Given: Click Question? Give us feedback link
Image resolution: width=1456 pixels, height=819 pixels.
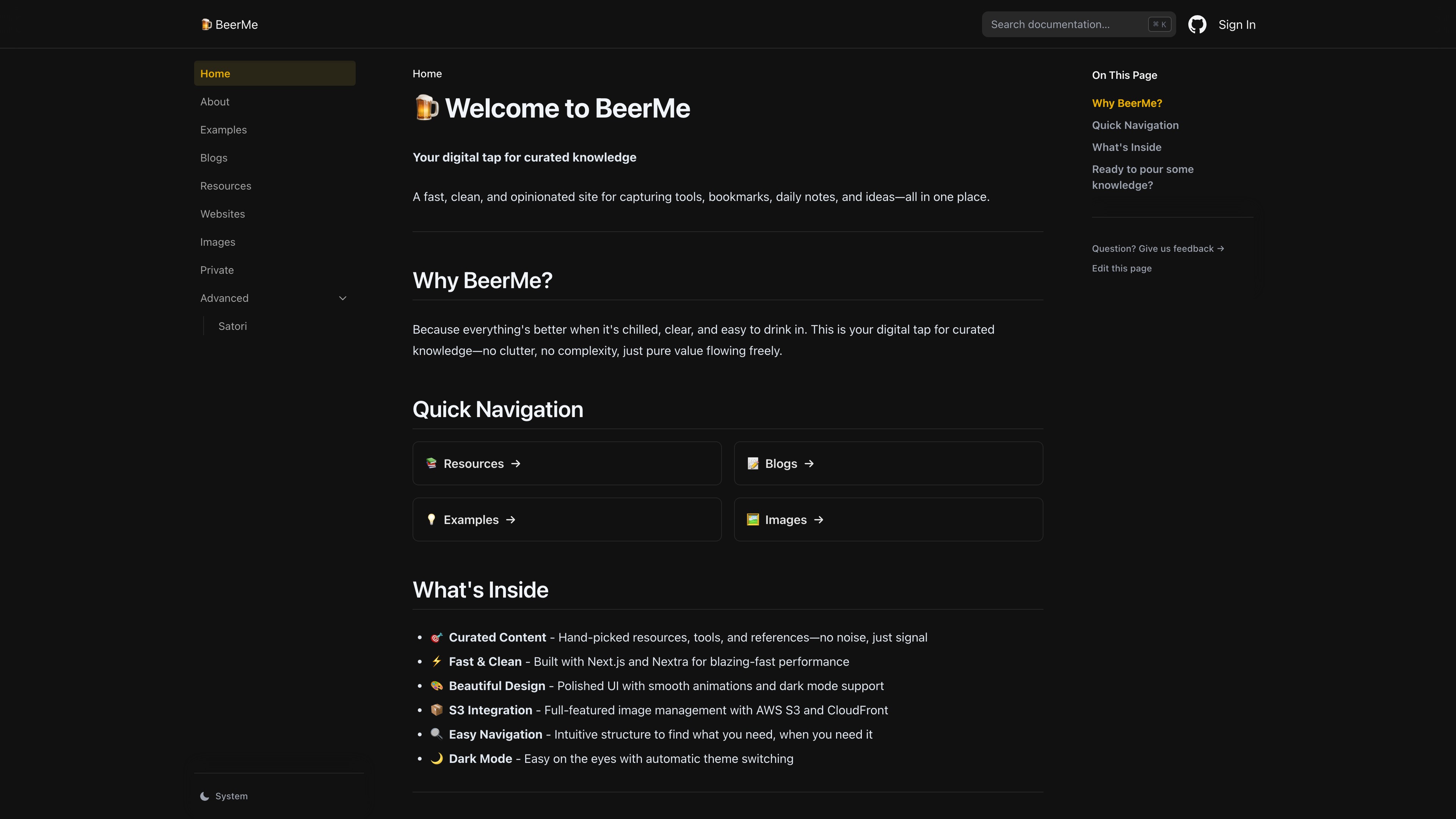Looking at the screenshot, I should pyautogui.click(x=1158, y=249).
